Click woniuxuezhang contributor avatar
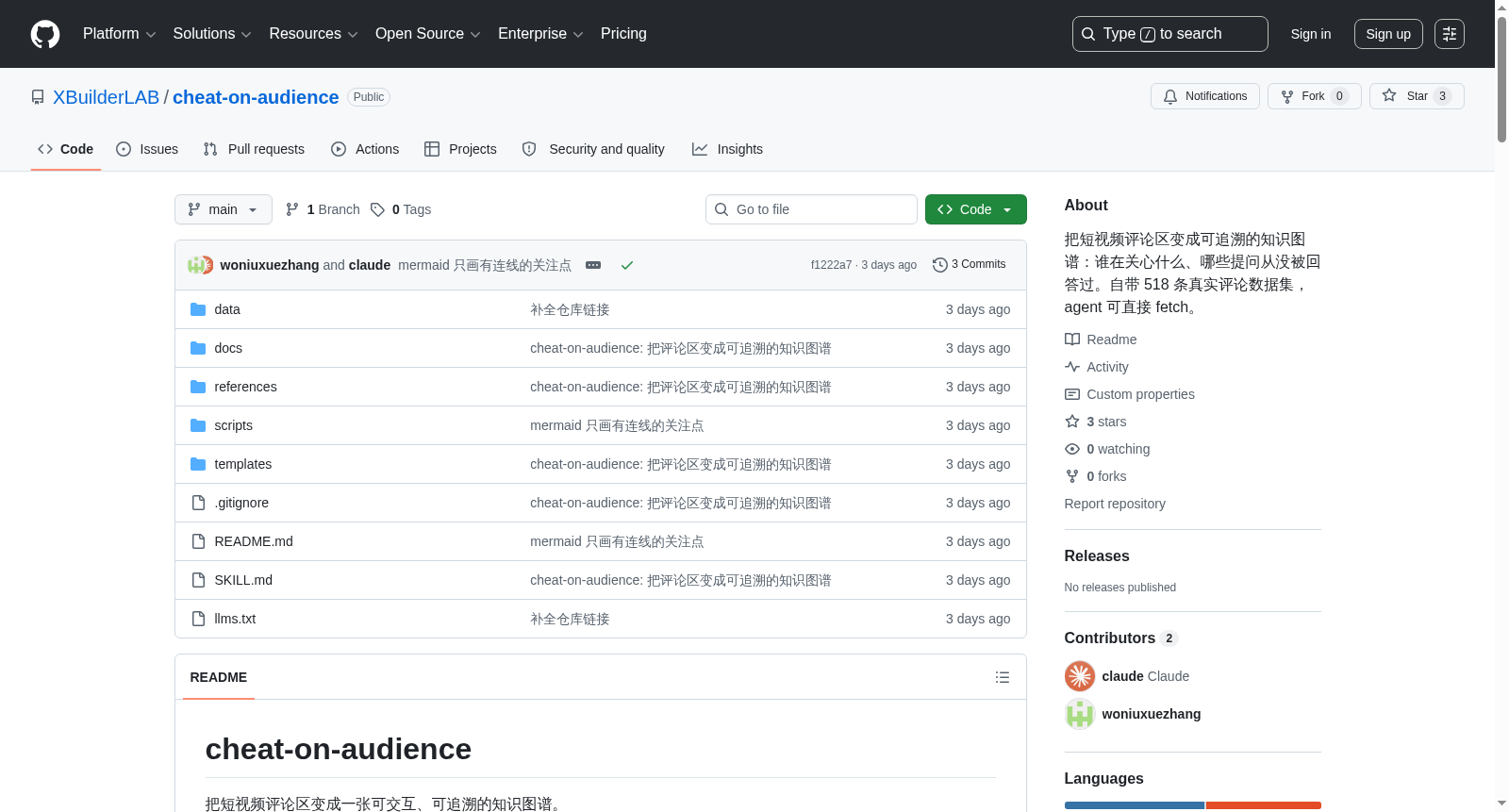Viewport: 1509px width, 812px height. [1080, 714]
